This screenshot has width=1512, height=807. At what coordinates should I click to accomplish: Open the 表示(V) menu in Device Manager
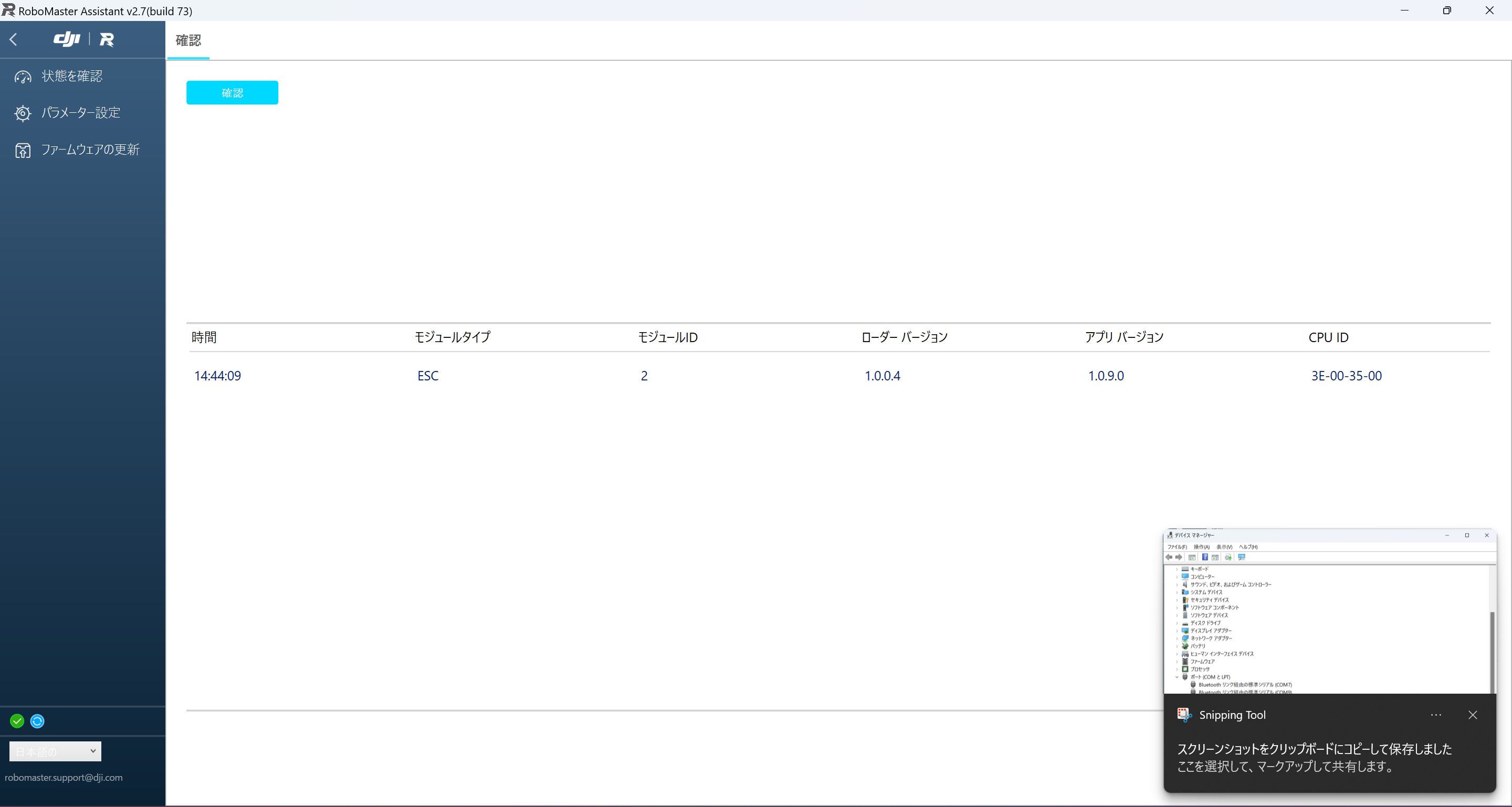(1224, 547)
